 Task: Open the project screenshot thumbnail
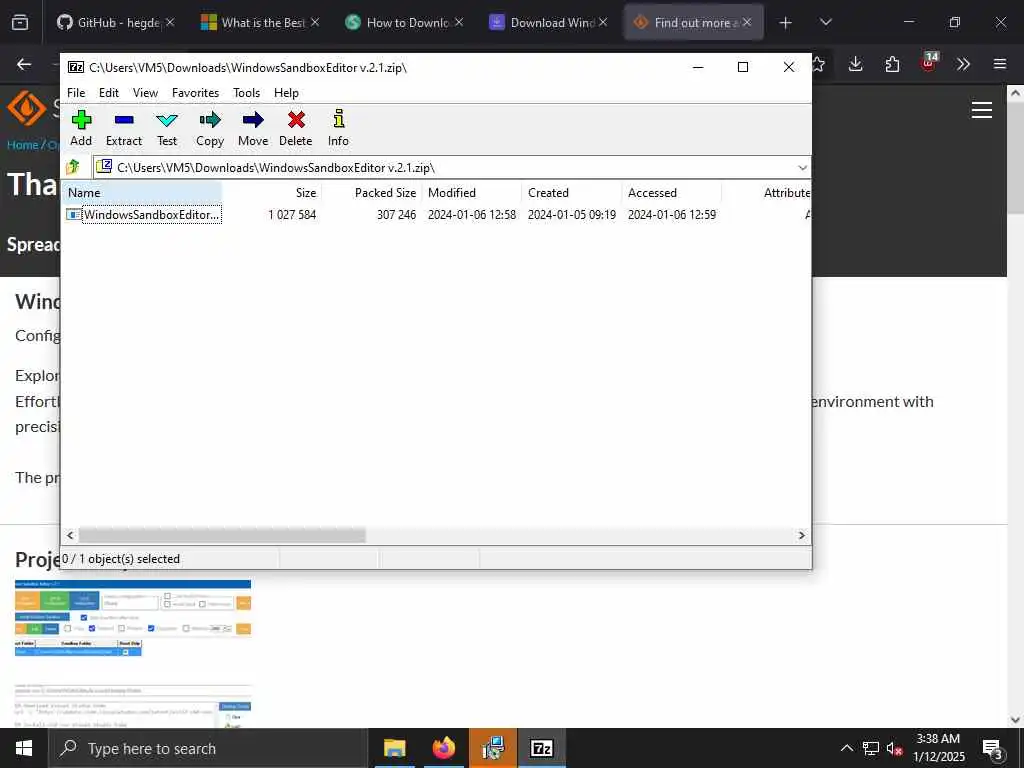click(x=133, y=653)
